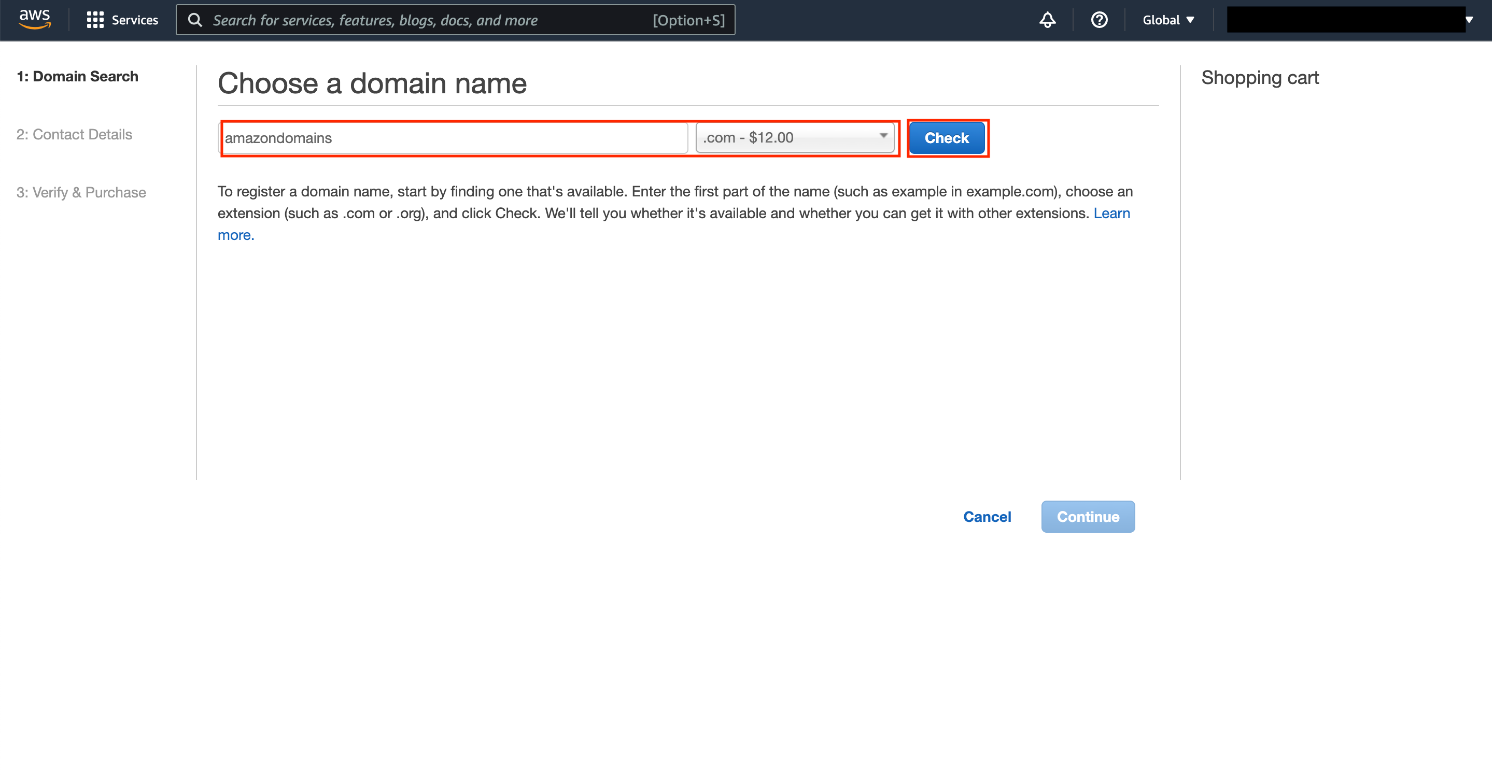Viewport: 1492px width, 777px height.
Task: Click the Shopping cart heading
Action: click(1260, 78)
